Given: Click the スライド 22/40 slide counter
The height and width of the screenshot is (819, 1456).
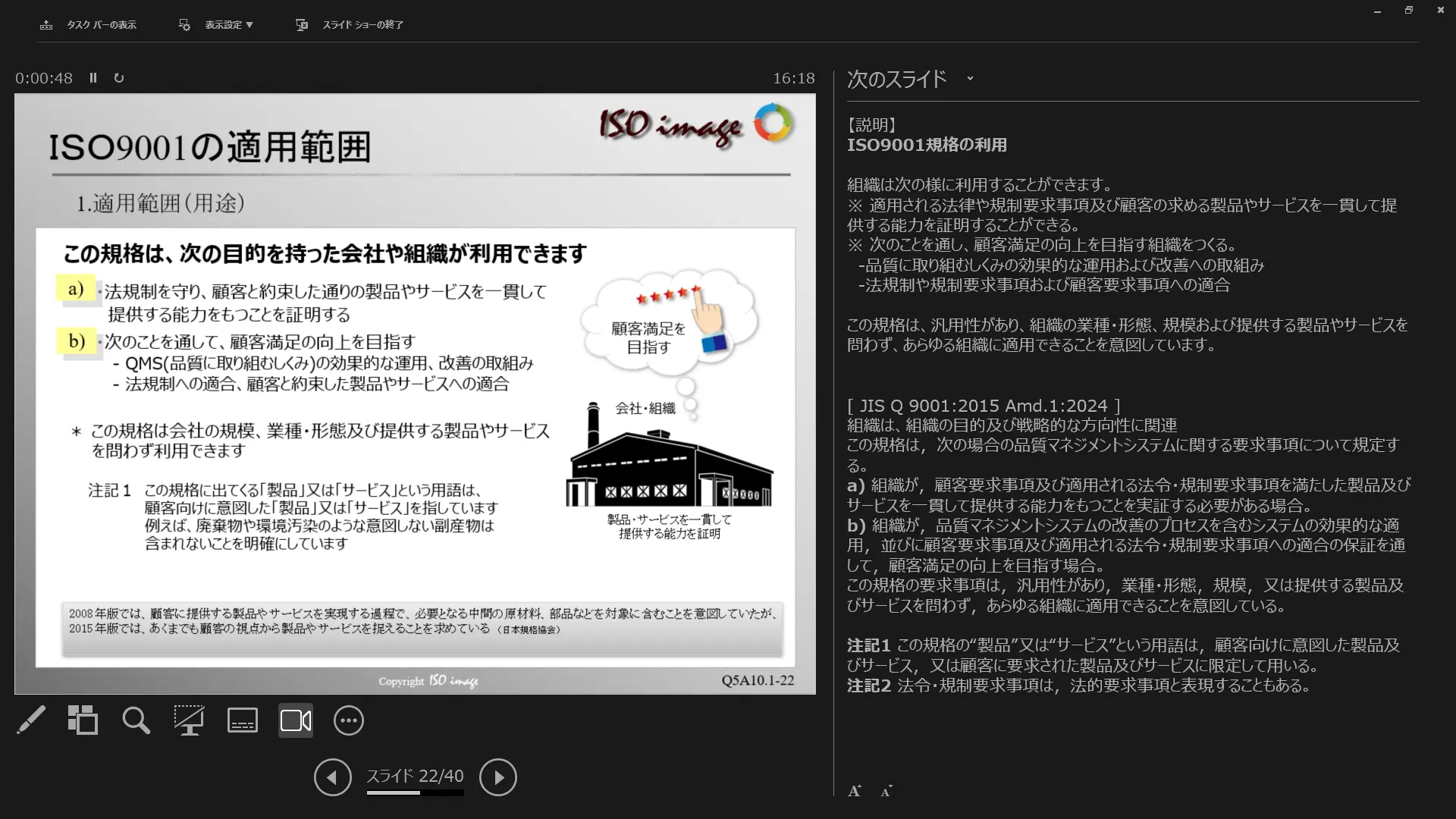Looking at the screenshot, I should (x=415, y=776).
